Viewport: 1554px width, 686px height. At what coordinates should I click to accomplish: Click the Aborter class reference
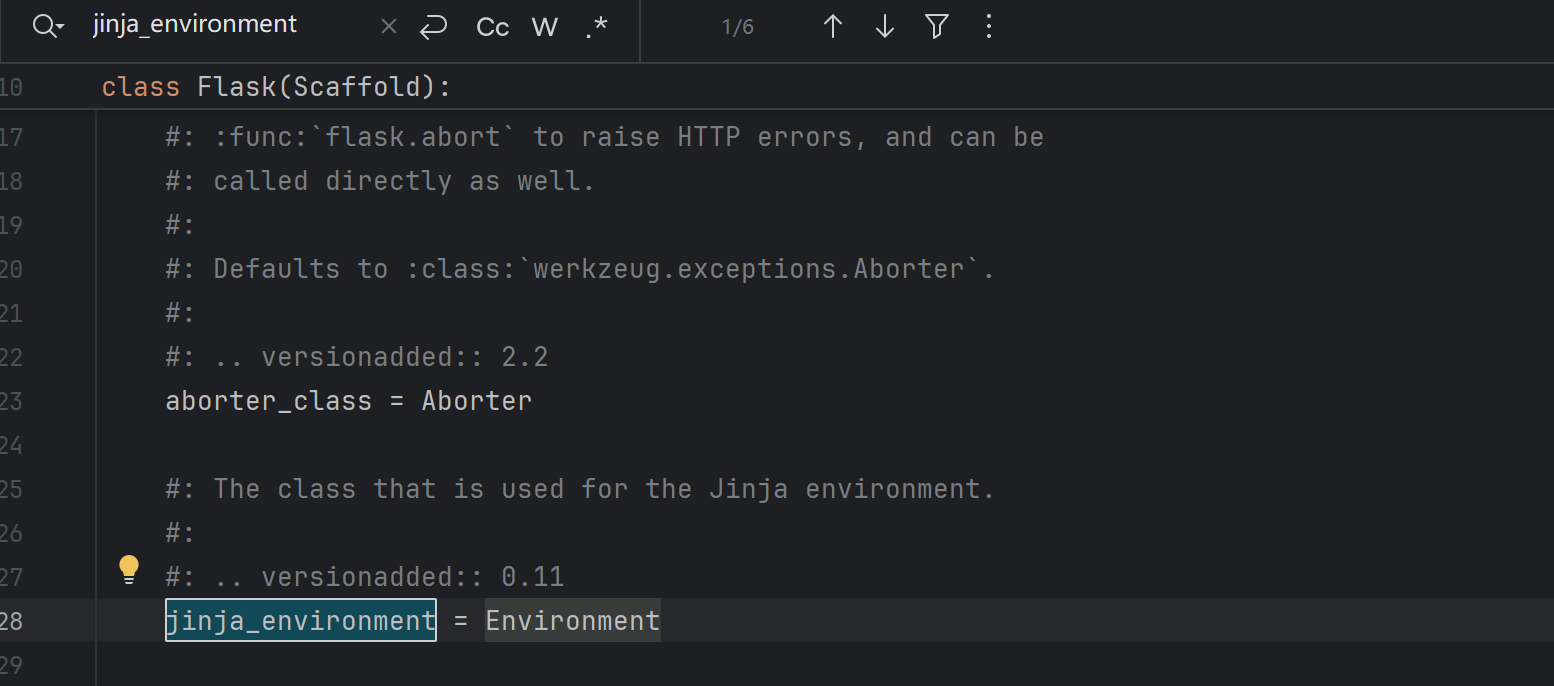[476, 401]
